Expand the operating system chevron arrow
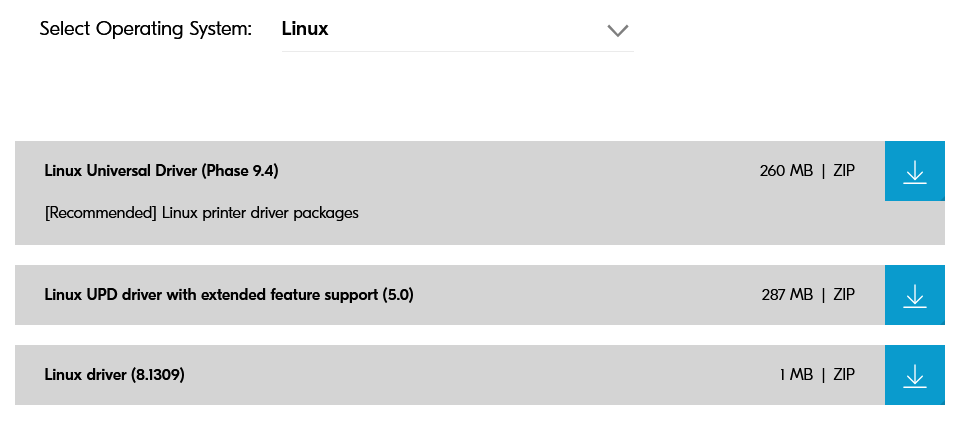 pos(618,30)
